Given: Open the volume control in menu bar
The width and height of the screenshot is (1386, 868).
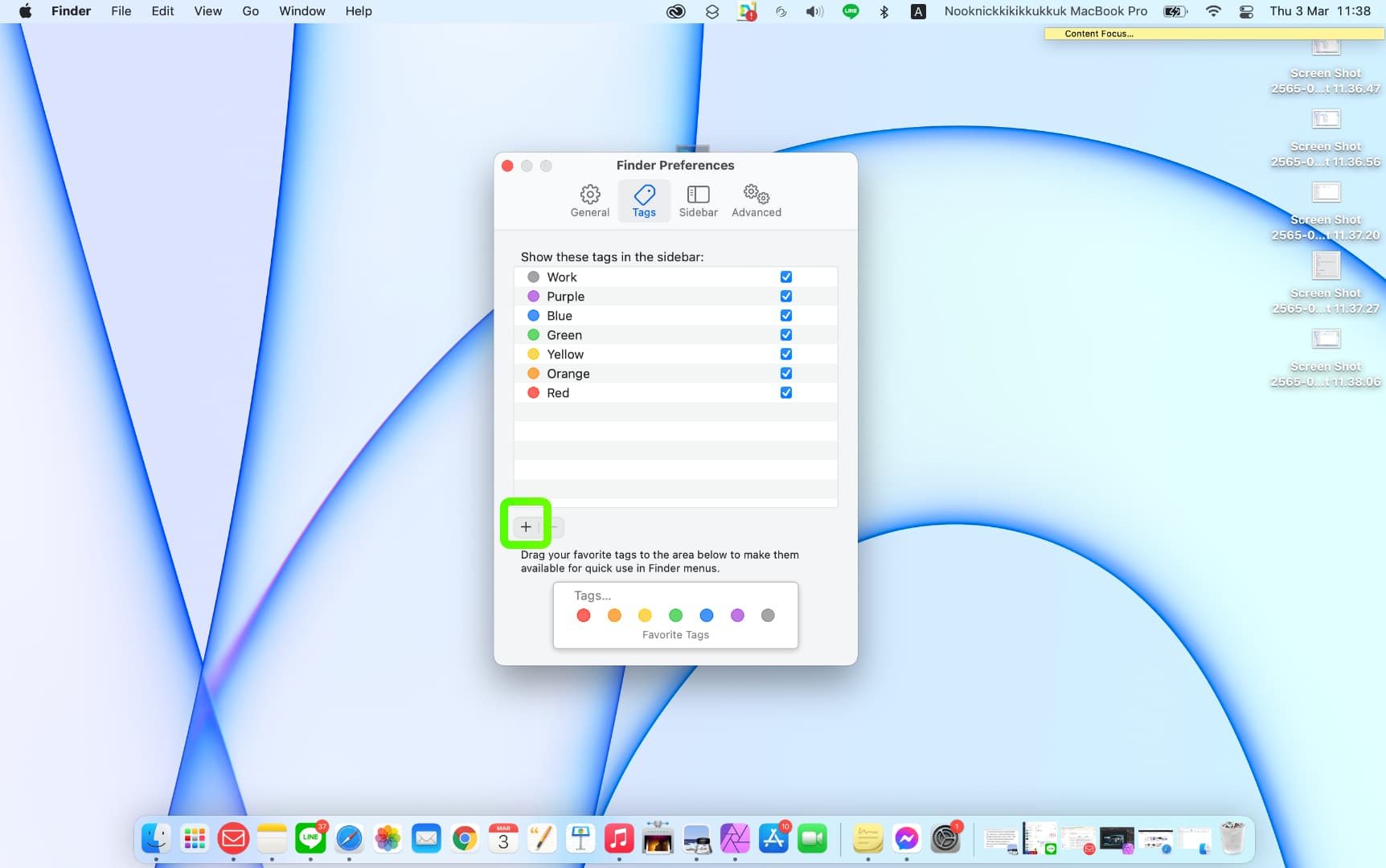Looking at the screenshot, I should [x=814, y=11].
